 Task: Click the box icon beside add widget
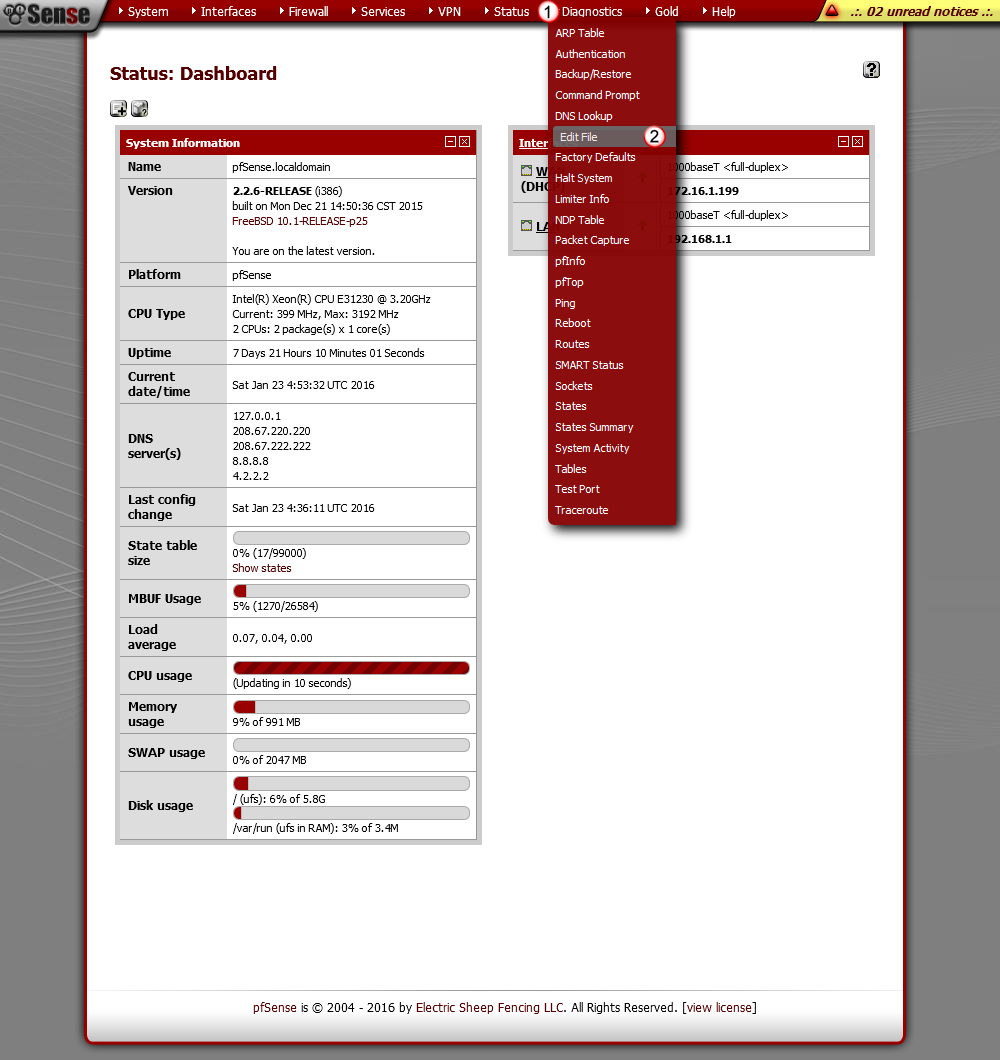[139, 108]
